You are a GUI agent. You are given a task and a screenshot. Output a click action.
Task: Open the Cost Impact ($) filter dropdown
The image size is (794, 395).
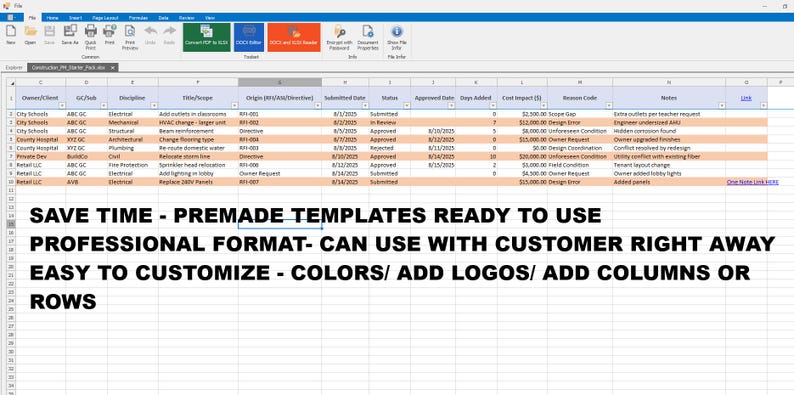point(544,106)
